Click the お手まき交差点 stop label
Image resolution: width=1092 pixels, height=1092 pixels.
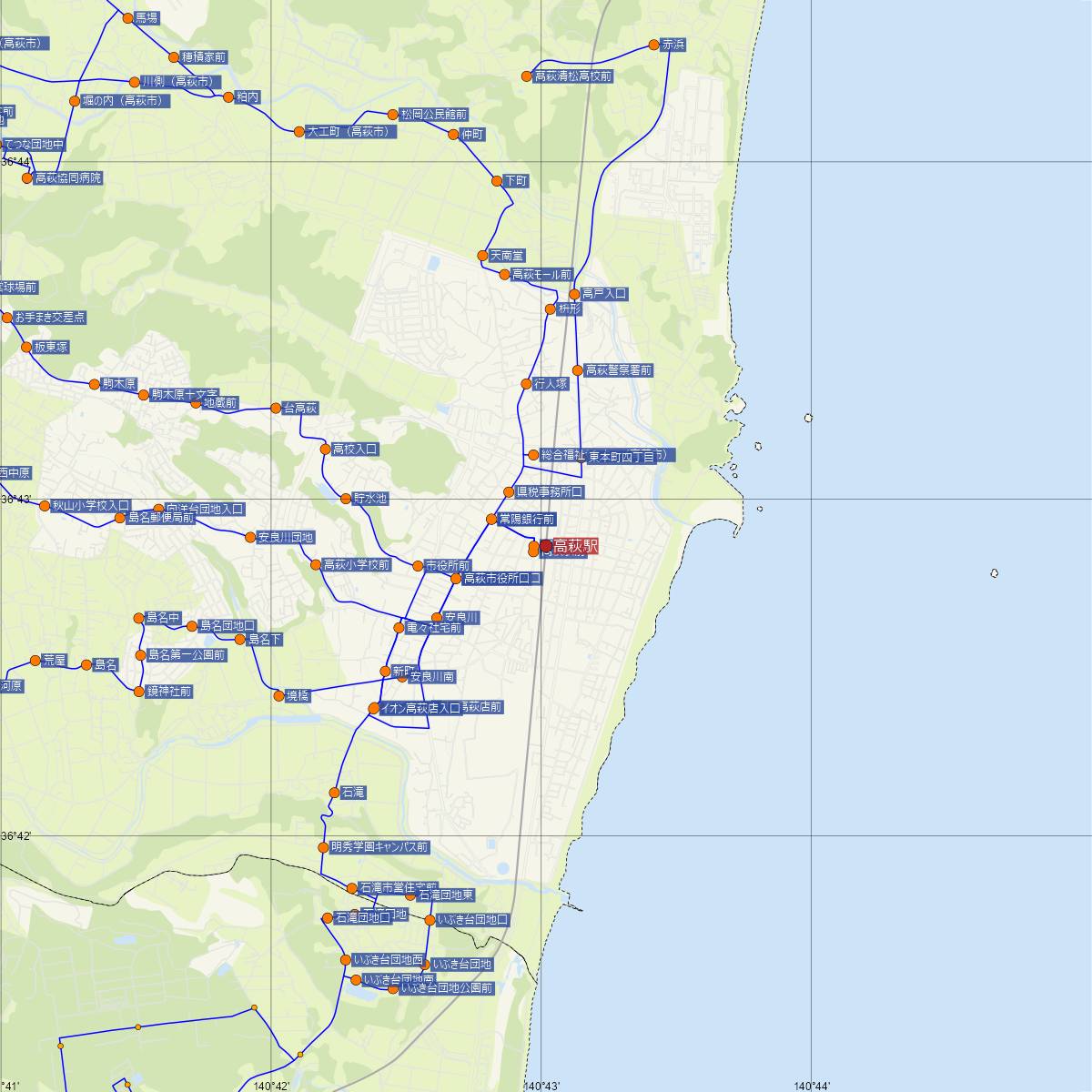pyautogui.click(x=50, y=318)
